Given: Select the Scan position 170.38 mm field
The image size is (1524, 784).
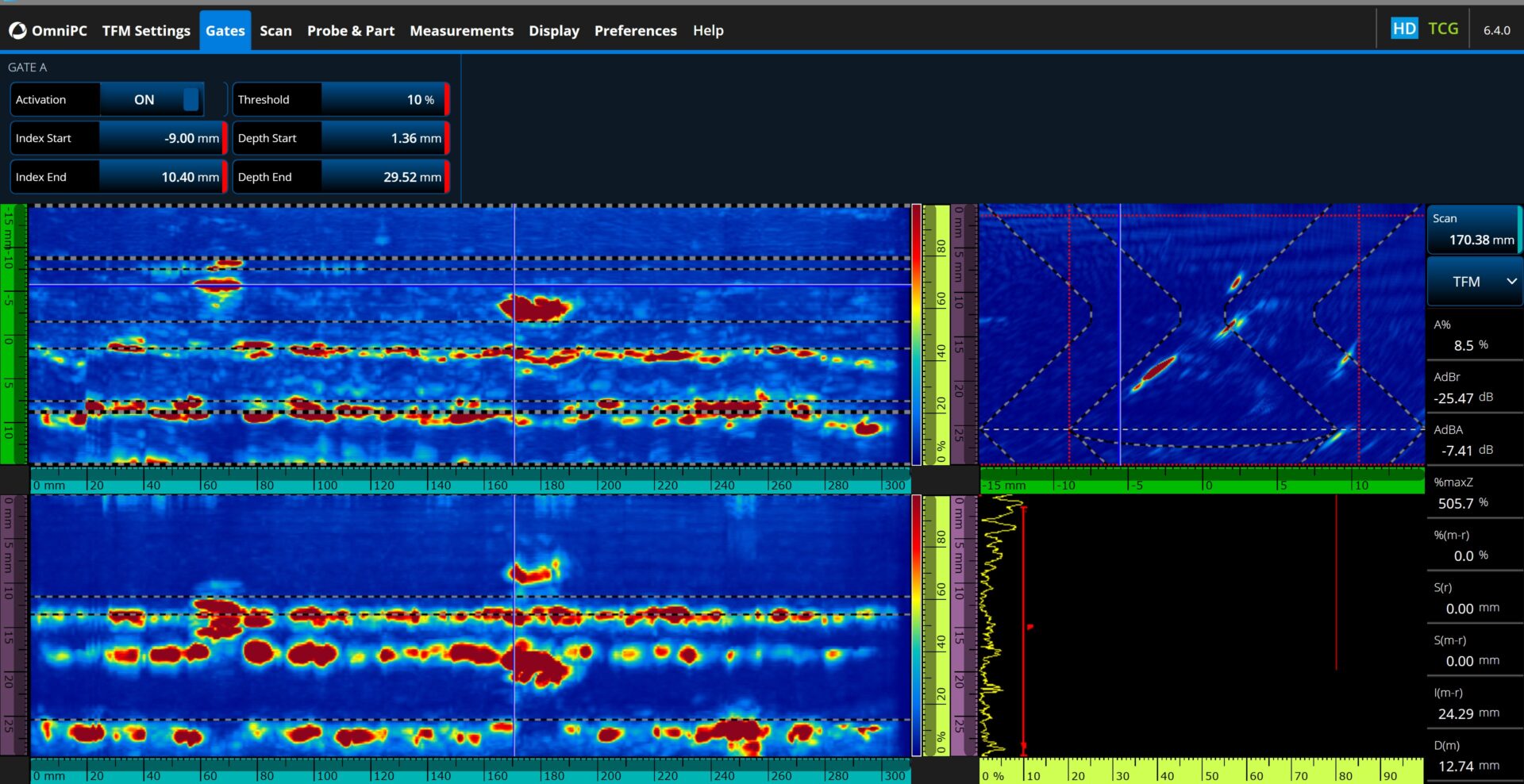Looking at the screenshot, I should pyautogui.click(x=1473, y=230).
